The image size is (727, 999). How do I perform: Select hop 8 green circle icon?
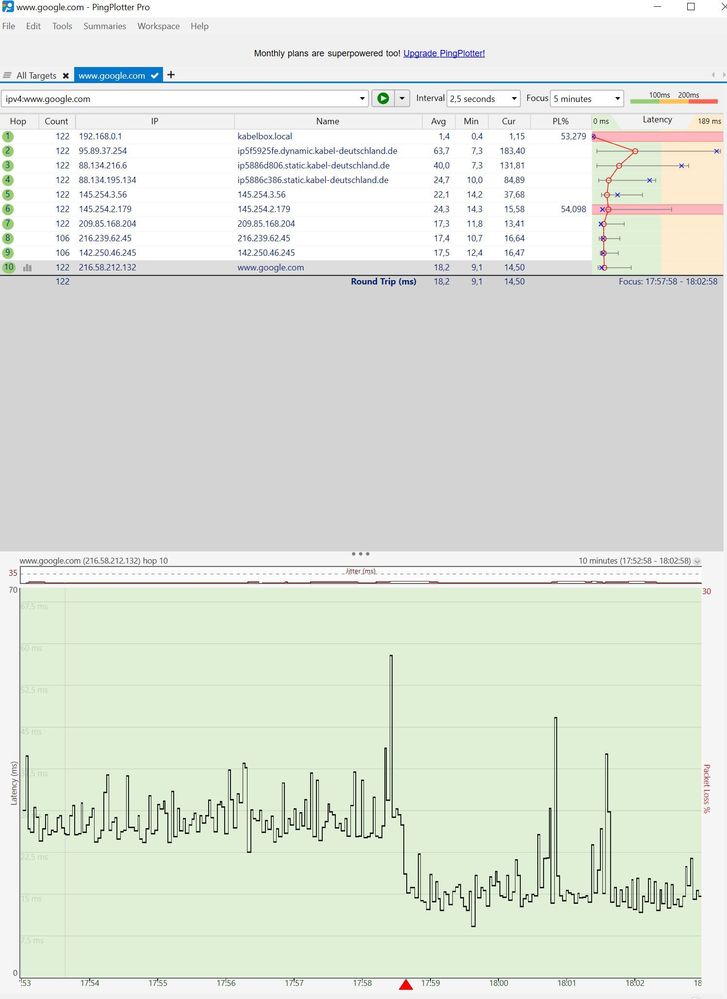tap(8, 238)
